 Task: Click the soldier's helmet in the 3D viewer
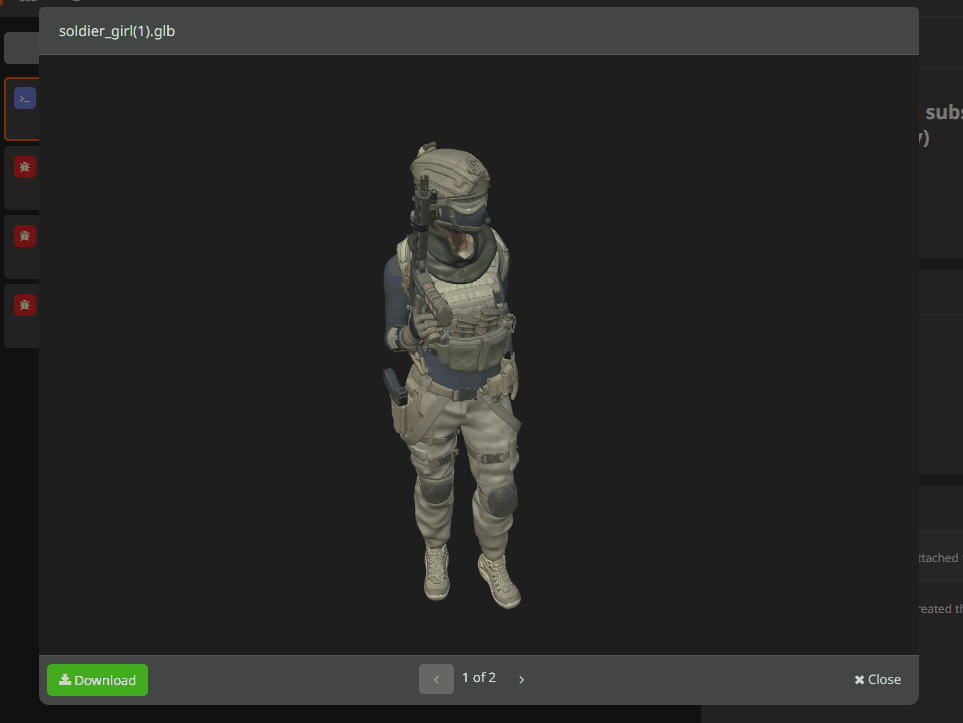pyautogui.click(x=448, y=170)
